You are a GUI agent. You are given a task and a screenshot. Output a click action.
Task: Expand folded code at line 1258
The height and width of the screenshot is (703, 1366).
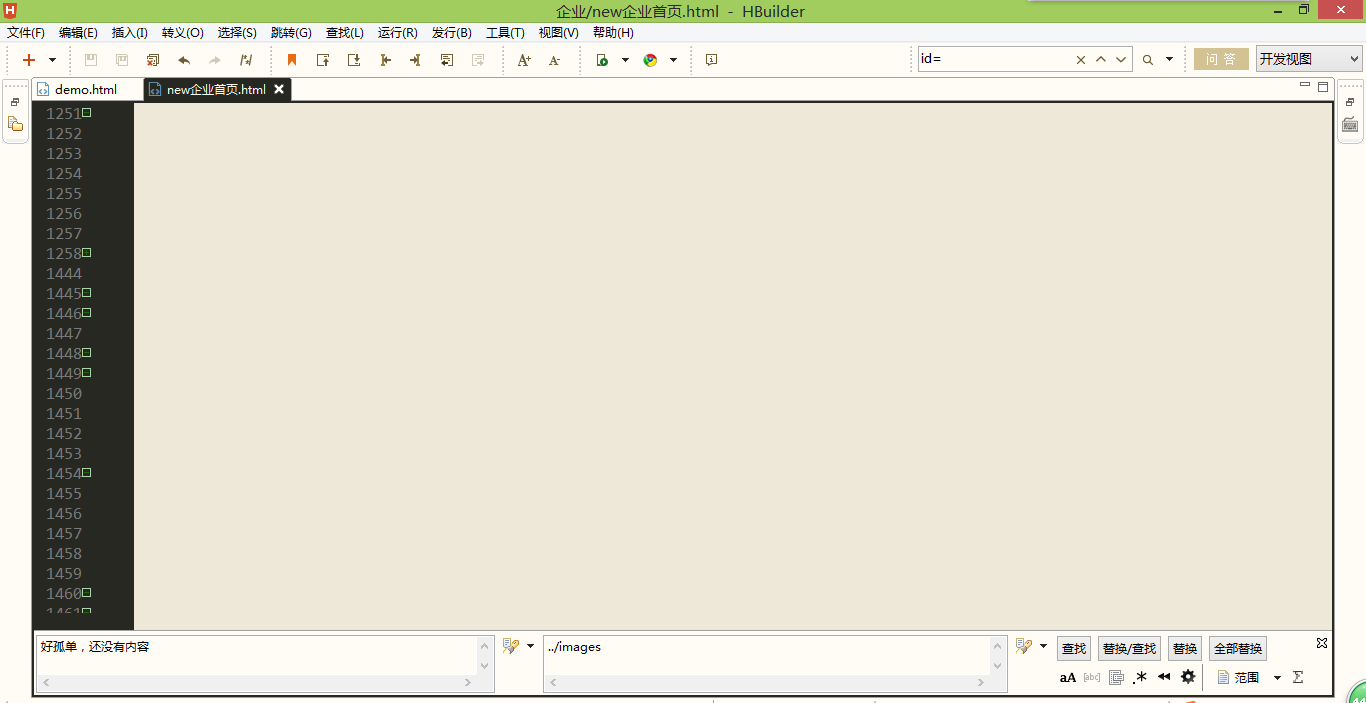[87, 252]
